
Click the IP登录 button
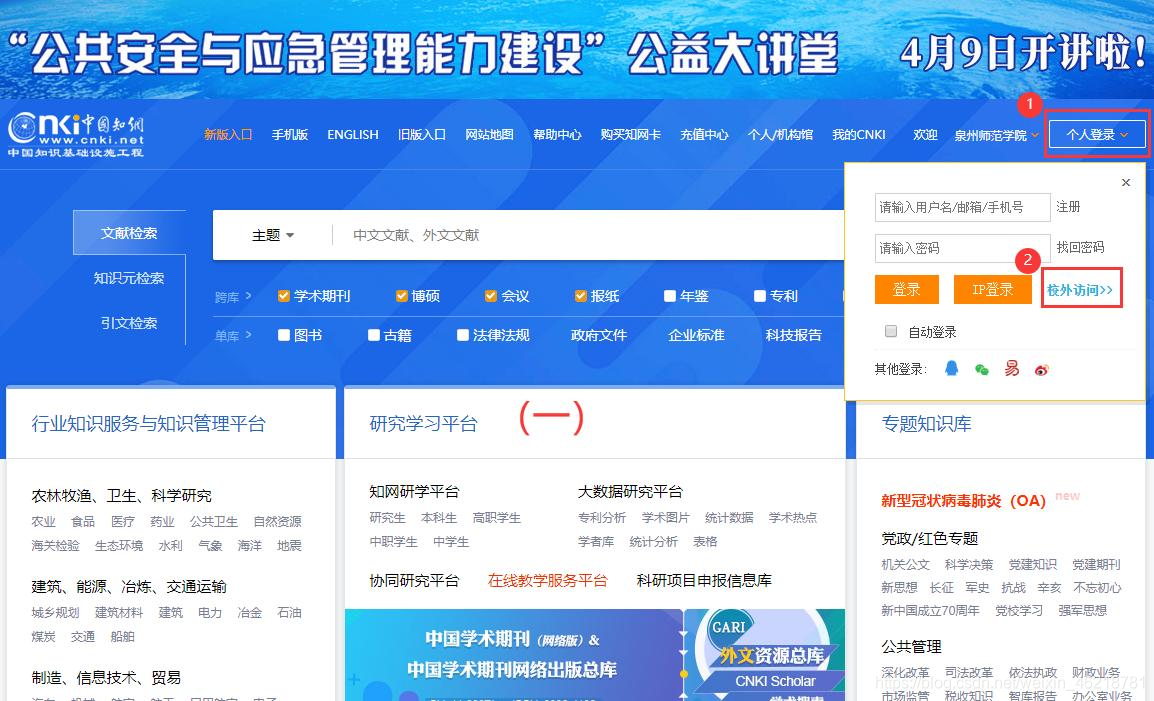click(992, 289)
